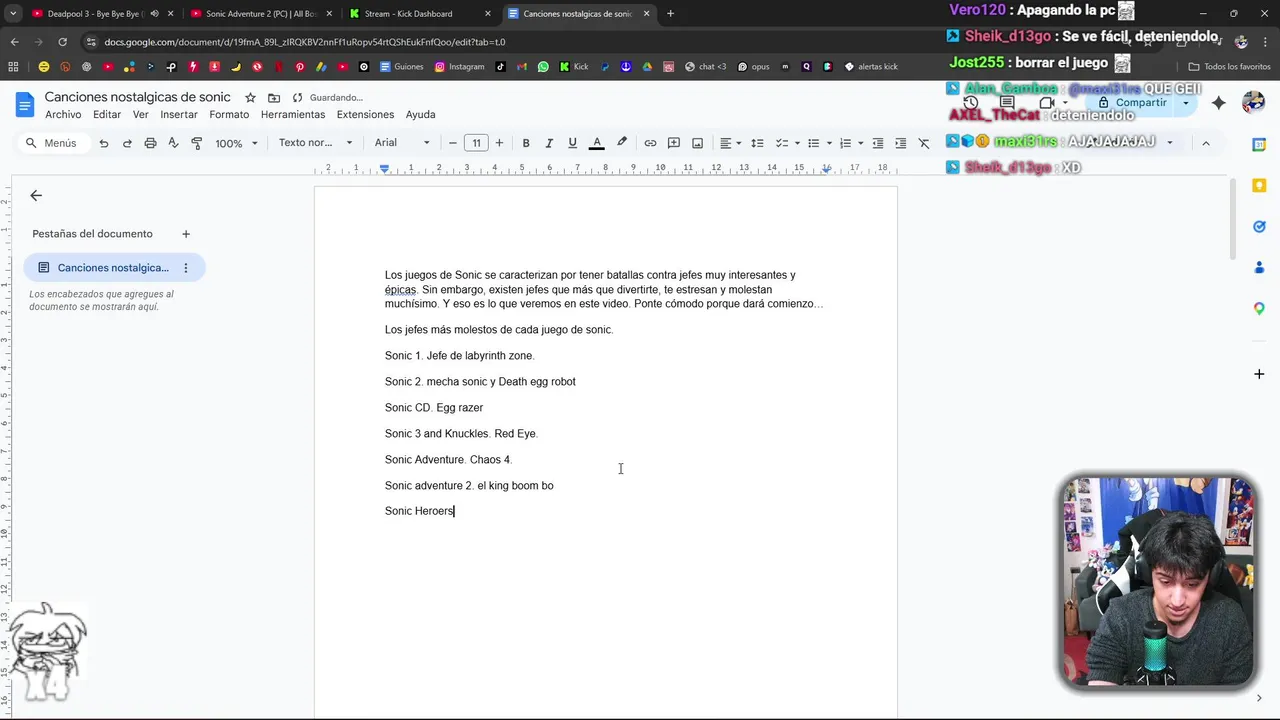Insert image from toolbar icon

[x=697, y=143]
